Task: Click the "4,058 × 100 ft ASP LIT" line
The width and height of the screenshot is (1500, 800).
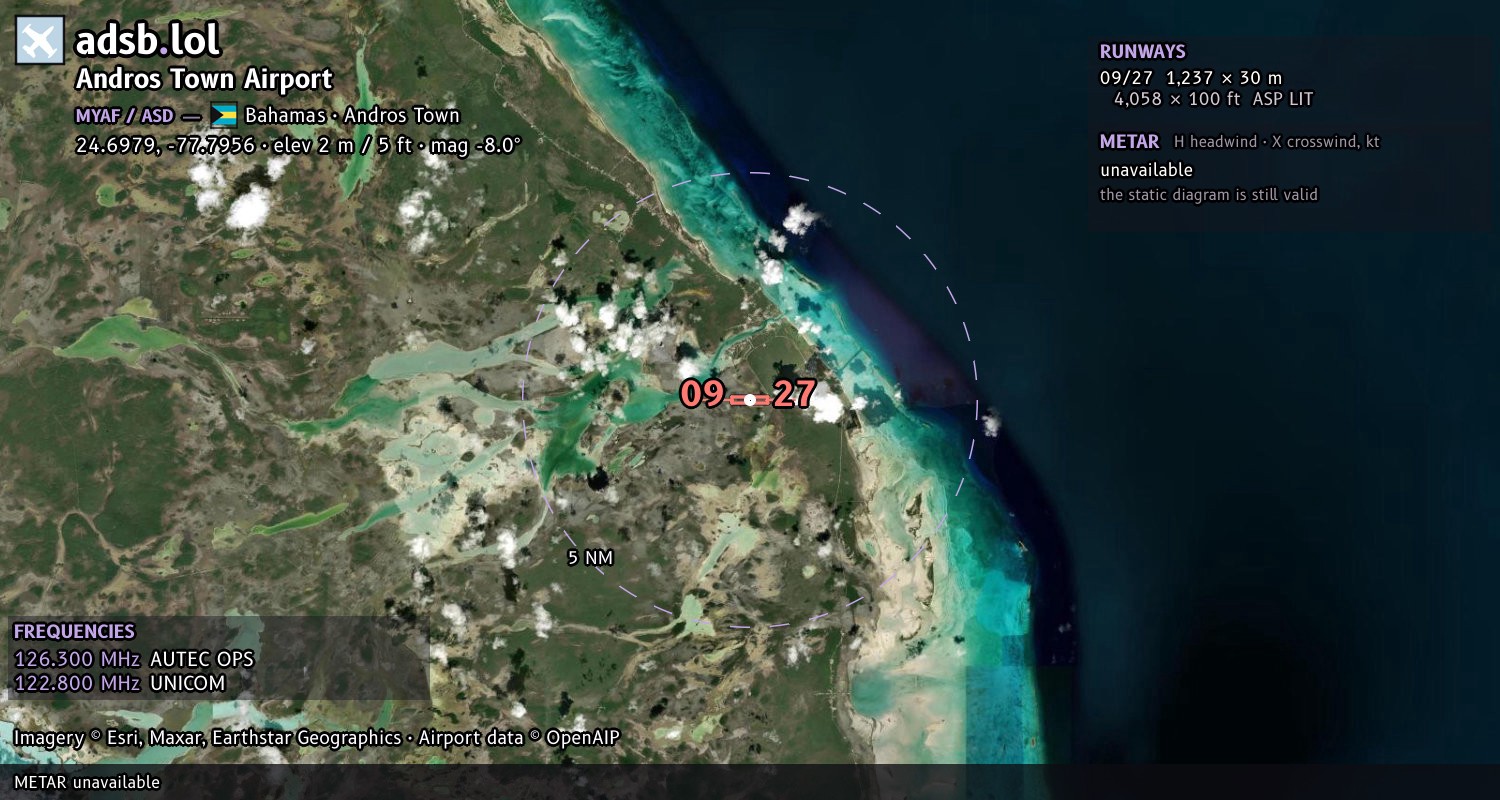Action: click(x=1213, y=99)
